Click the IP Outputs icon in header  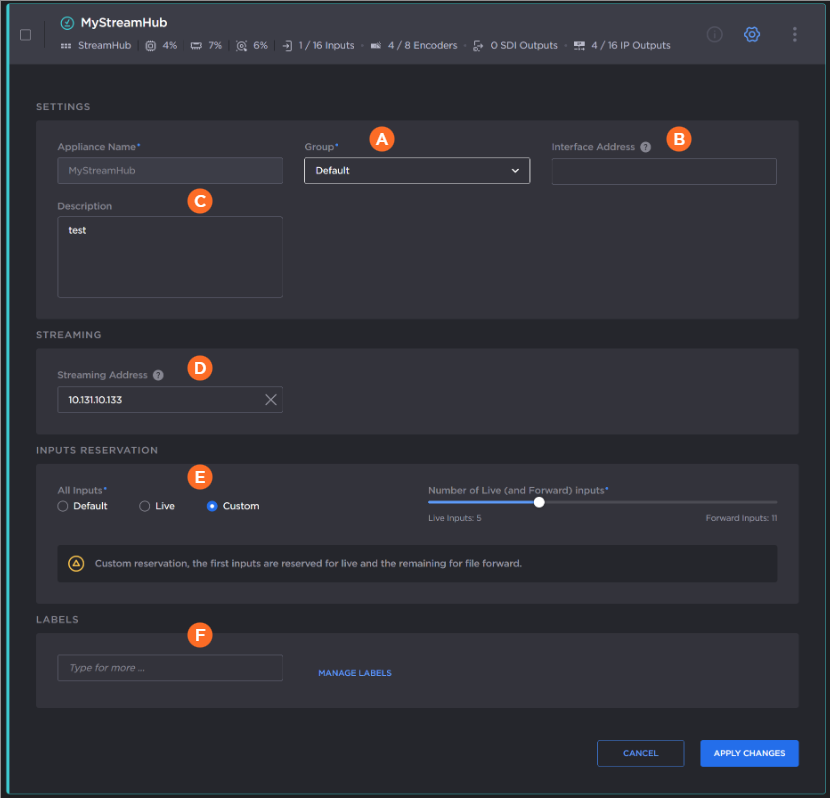click(x=579, y=46)
